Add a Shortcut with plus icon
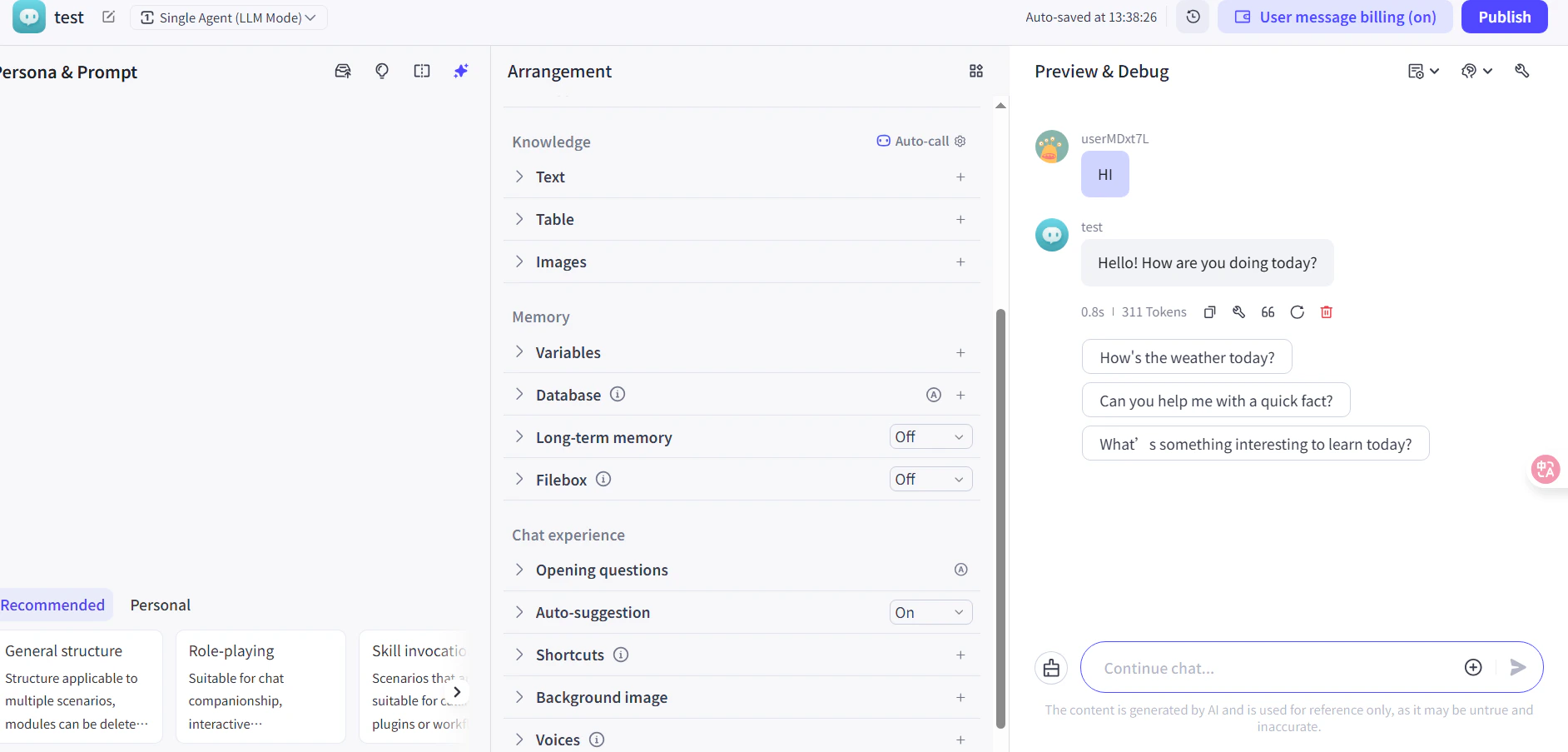The height and width of the screenshot is (752, 1568). (960, 655)
